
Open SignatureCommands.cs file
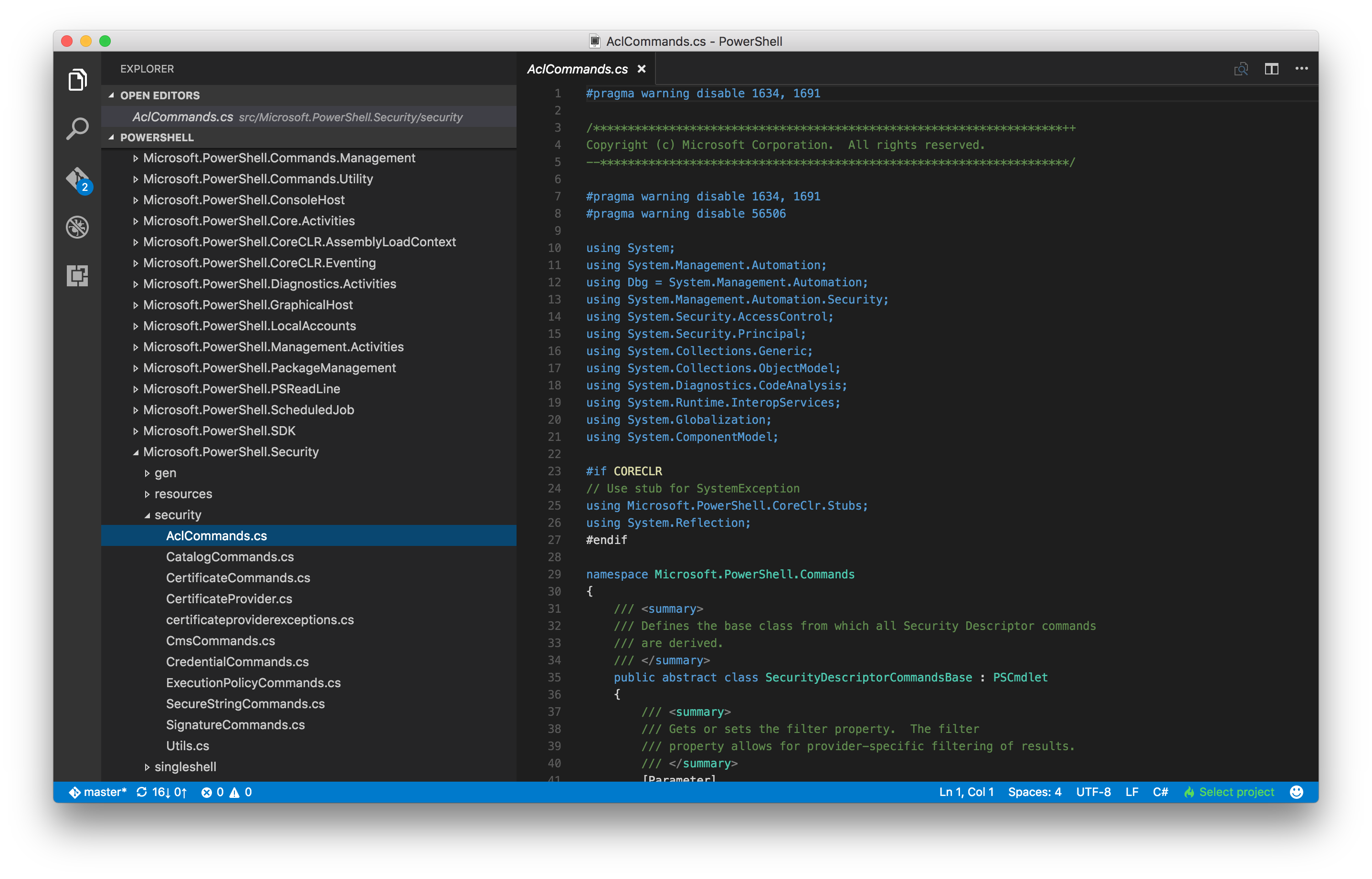point(309,725)
